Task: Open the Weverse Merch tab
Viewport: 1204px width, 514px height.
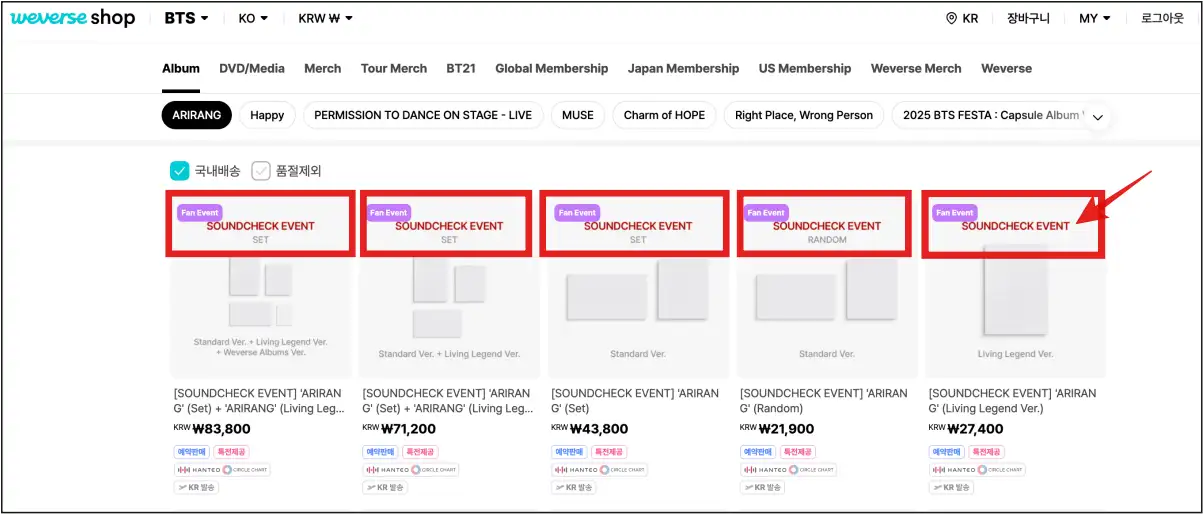Action: click(x=916, y=68)
